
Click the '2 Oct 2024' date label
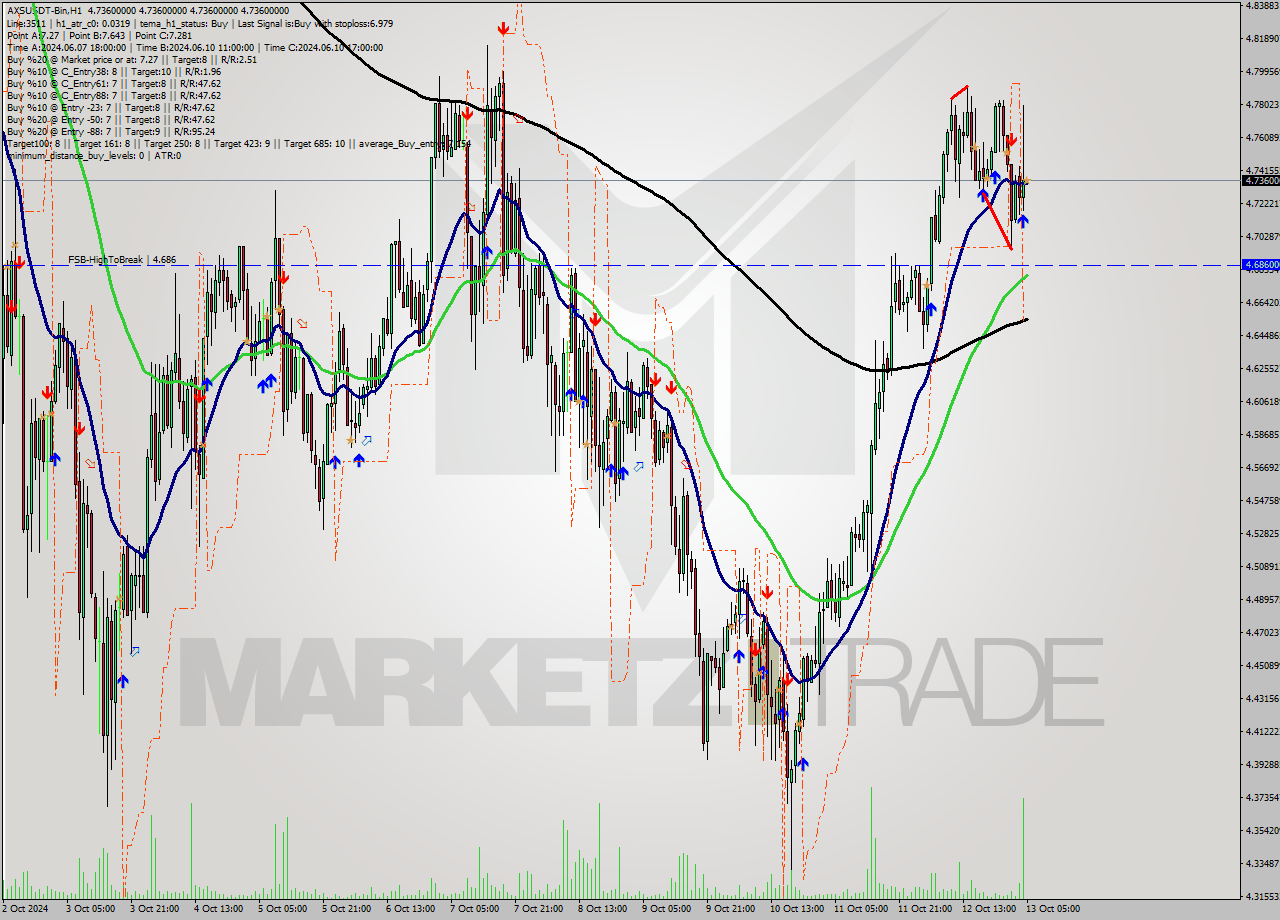[x=25, y=909]
